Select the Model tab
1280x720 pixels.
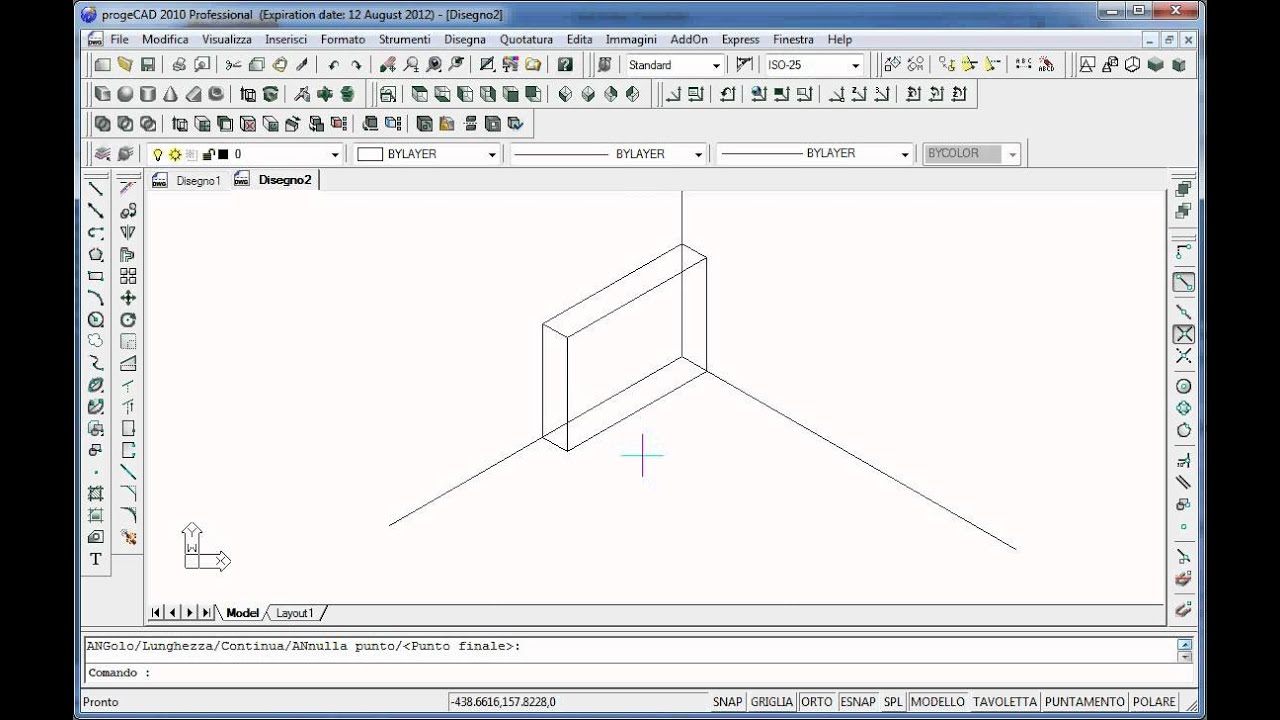click(242, 613)
